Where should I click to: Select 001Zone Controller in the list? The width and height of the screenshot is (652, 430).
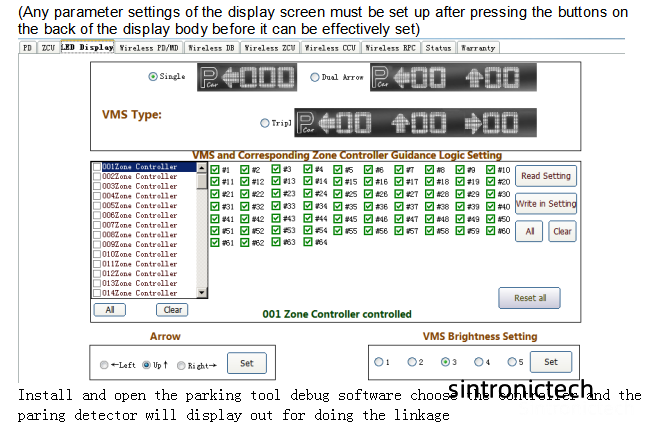(140, 167)
